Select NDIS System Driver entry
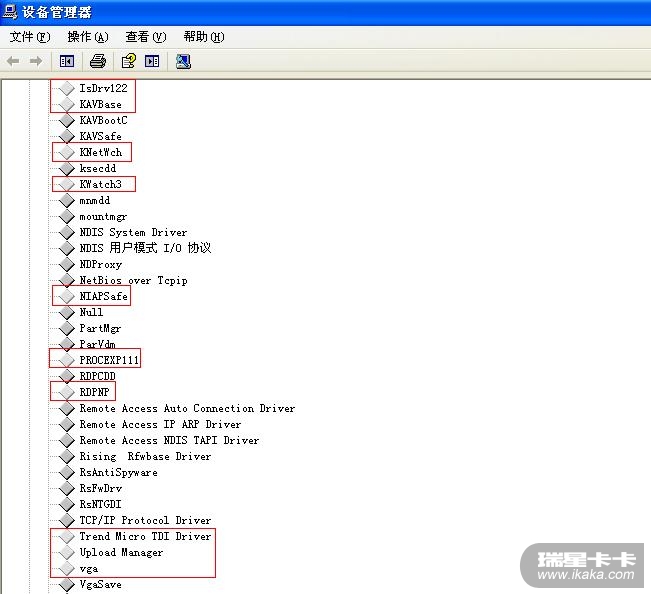The width and height of the screenshot is (651, 594). 133,232
